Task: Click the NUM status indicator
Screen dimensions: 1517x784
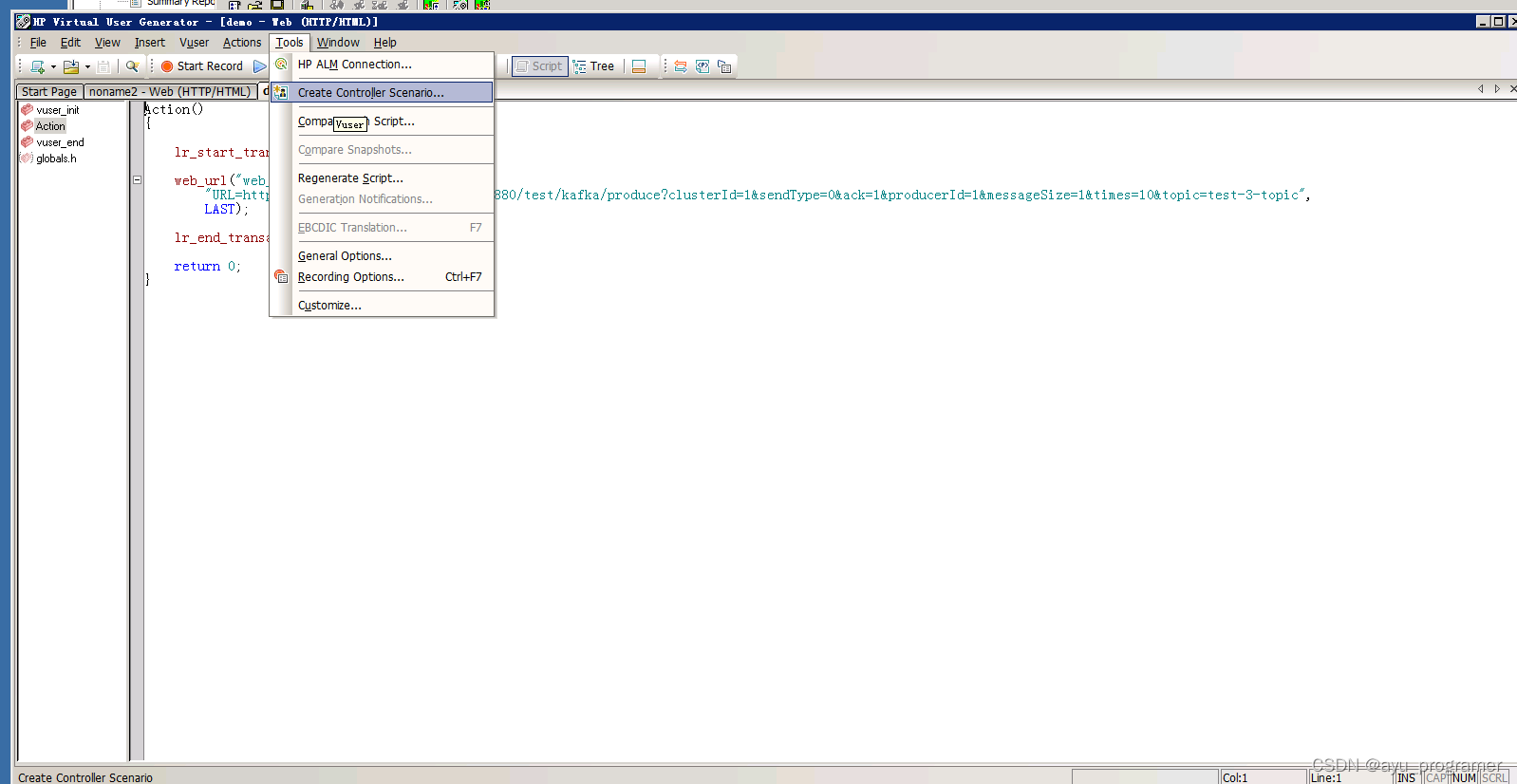Action: click(x=1465, y=777)
